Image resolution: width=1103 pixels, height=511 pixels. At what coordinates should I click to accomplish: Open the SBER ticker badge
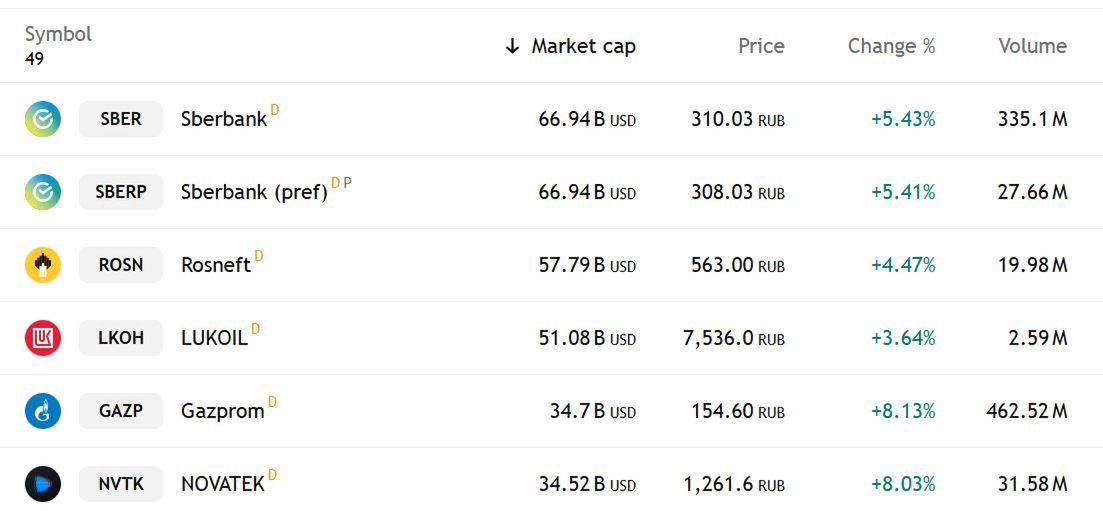pos(121,119)
